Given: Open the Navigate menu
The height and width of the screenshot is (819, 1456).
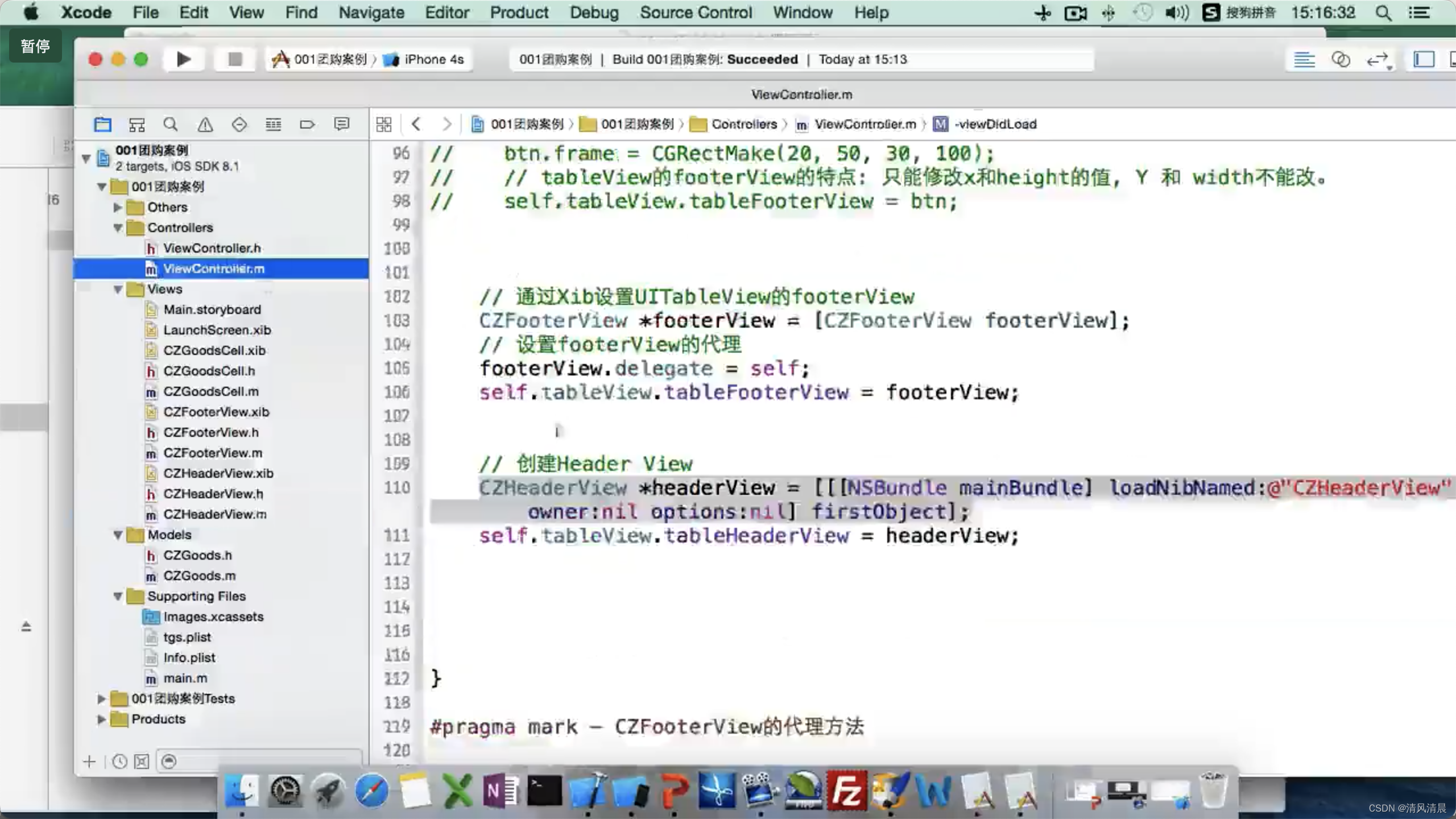Looking at the screenshot, I should pos(371,13).
